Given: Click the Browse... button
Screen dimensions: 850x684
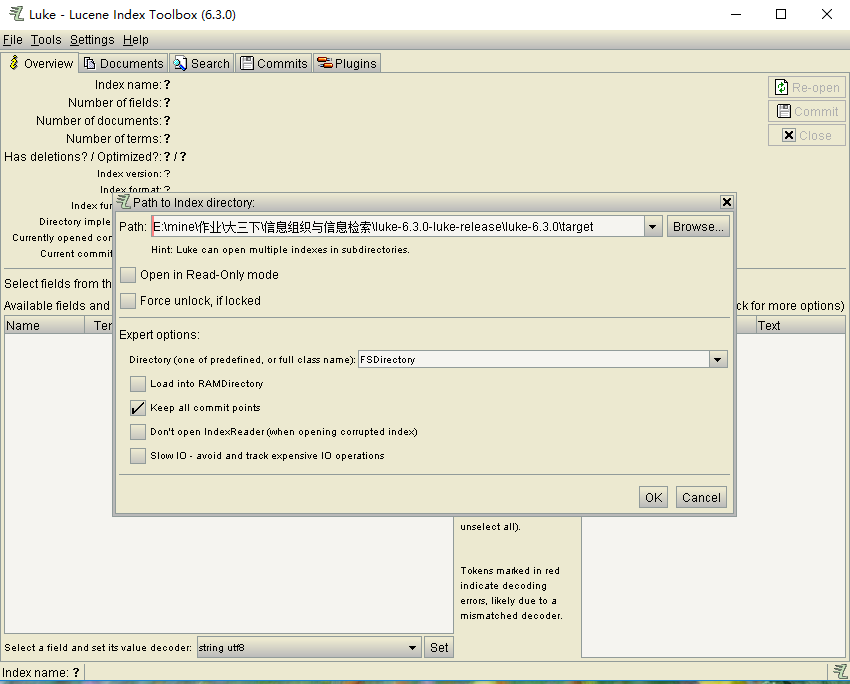Looking at the screenshot, I should coord(698,227).
